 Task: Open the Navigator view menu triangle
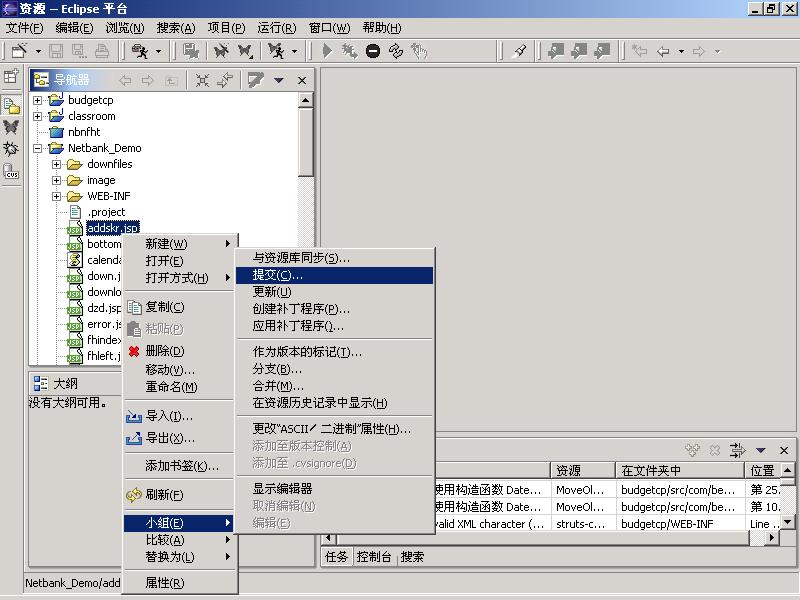[279, 80]
